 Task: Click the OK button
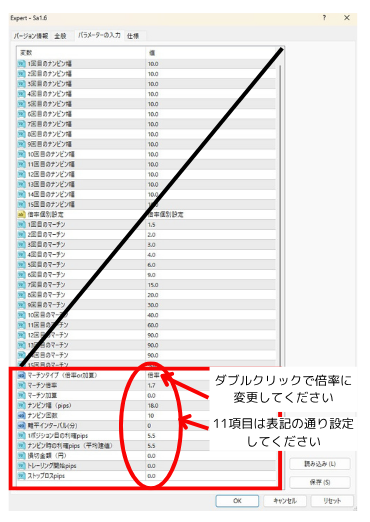[x=237, y=501]
